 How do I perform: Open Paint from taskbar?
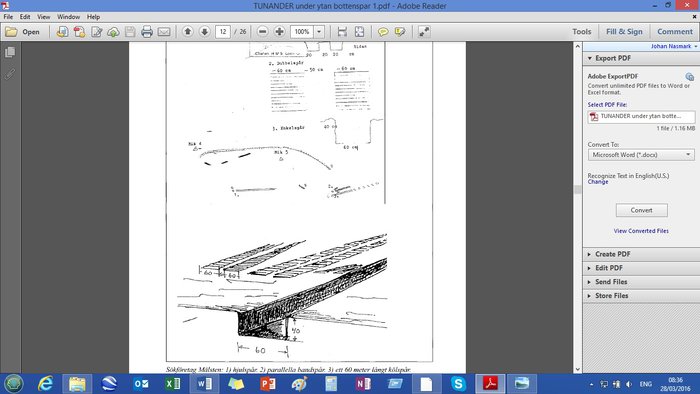300,384
